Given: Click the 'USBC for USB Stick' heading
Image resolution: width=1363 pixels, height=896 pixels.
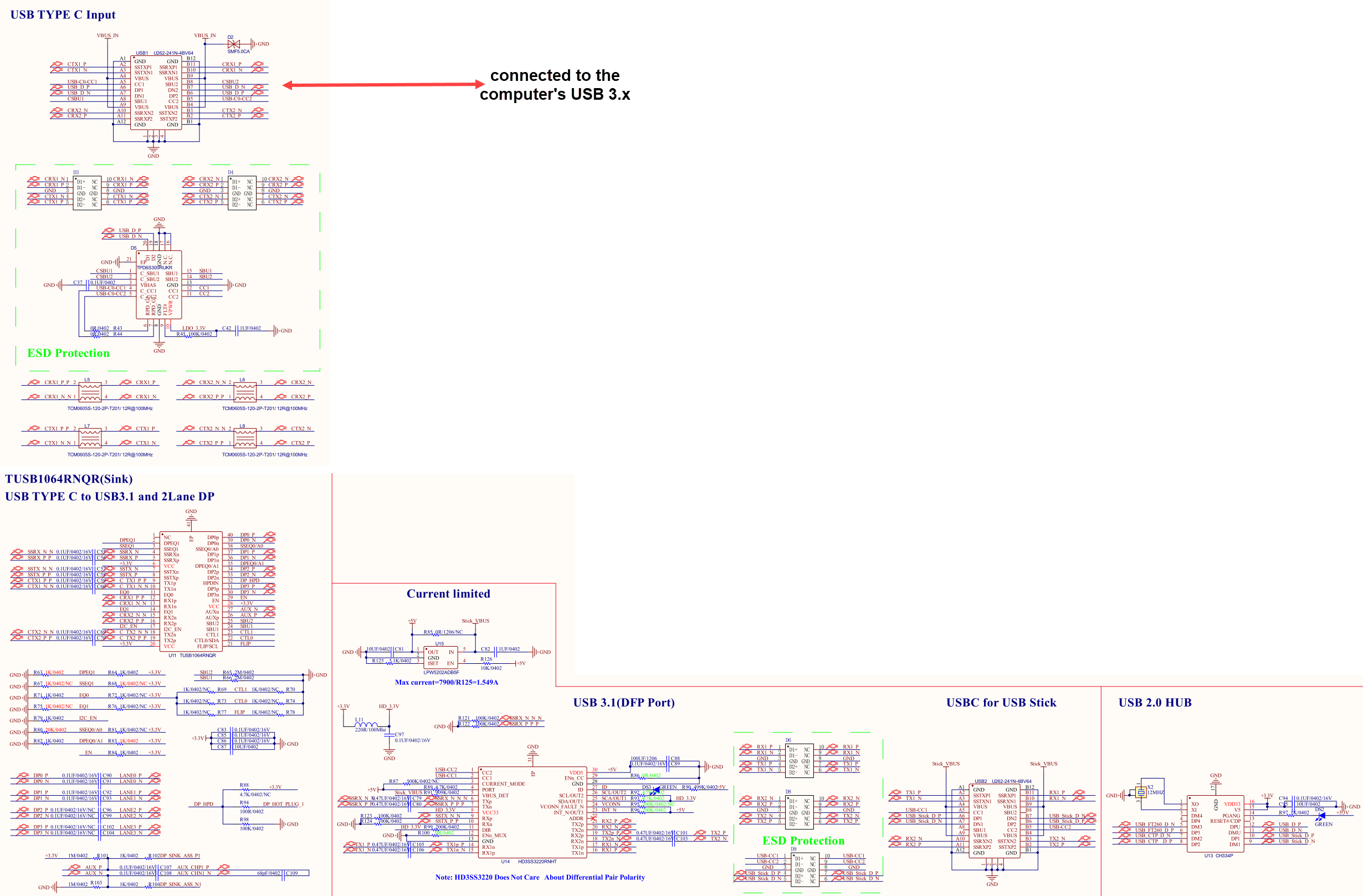Looking at the screenshot, I should pos(1001,703).
